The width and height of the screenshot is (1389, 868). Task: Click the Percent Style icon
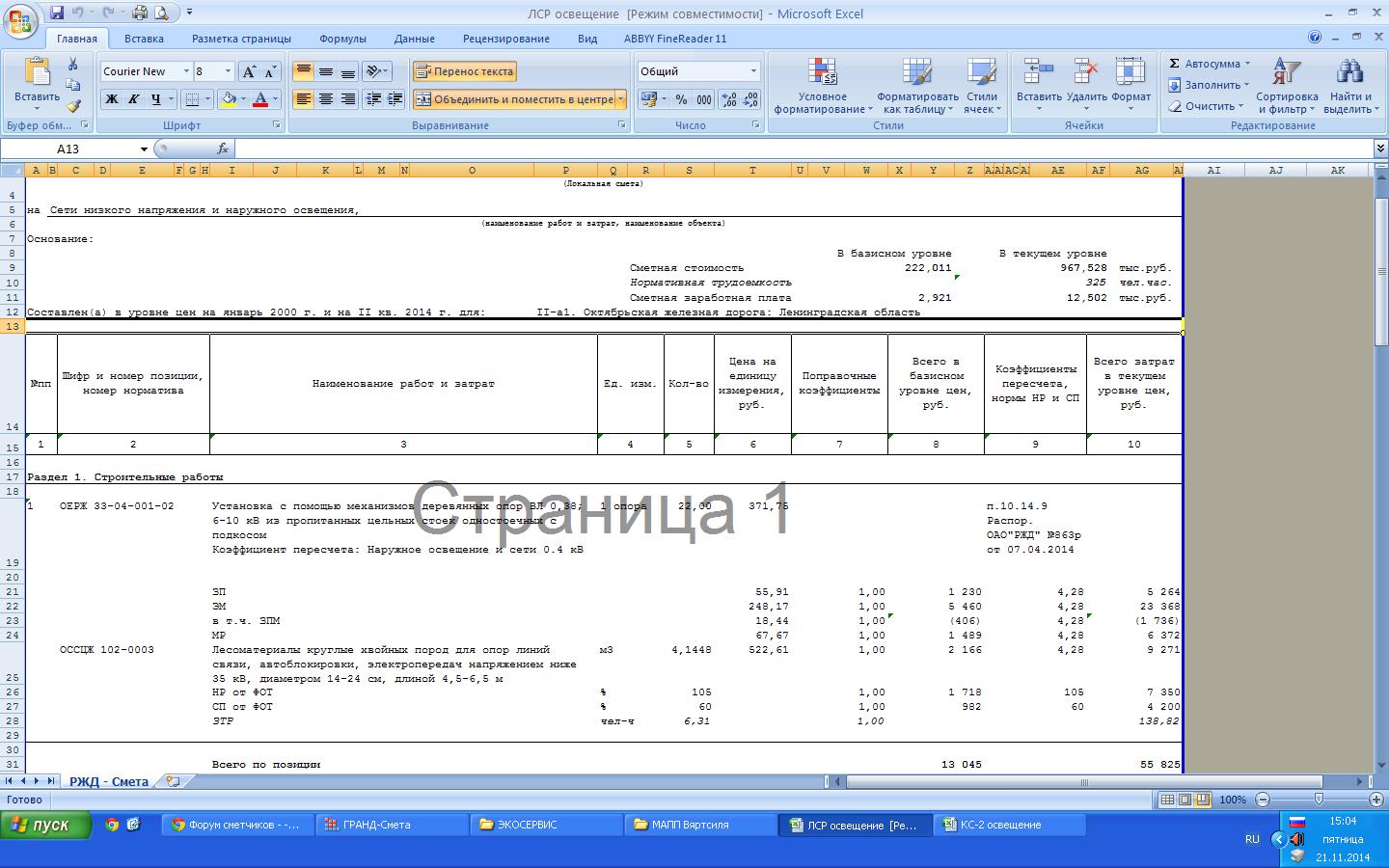tap(681, 99)
